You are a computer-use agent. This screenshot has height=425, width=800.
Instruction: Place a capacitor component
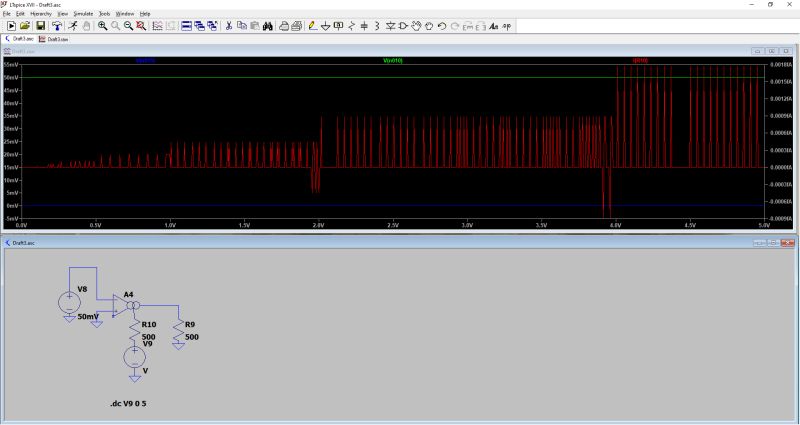coord(364,26)
